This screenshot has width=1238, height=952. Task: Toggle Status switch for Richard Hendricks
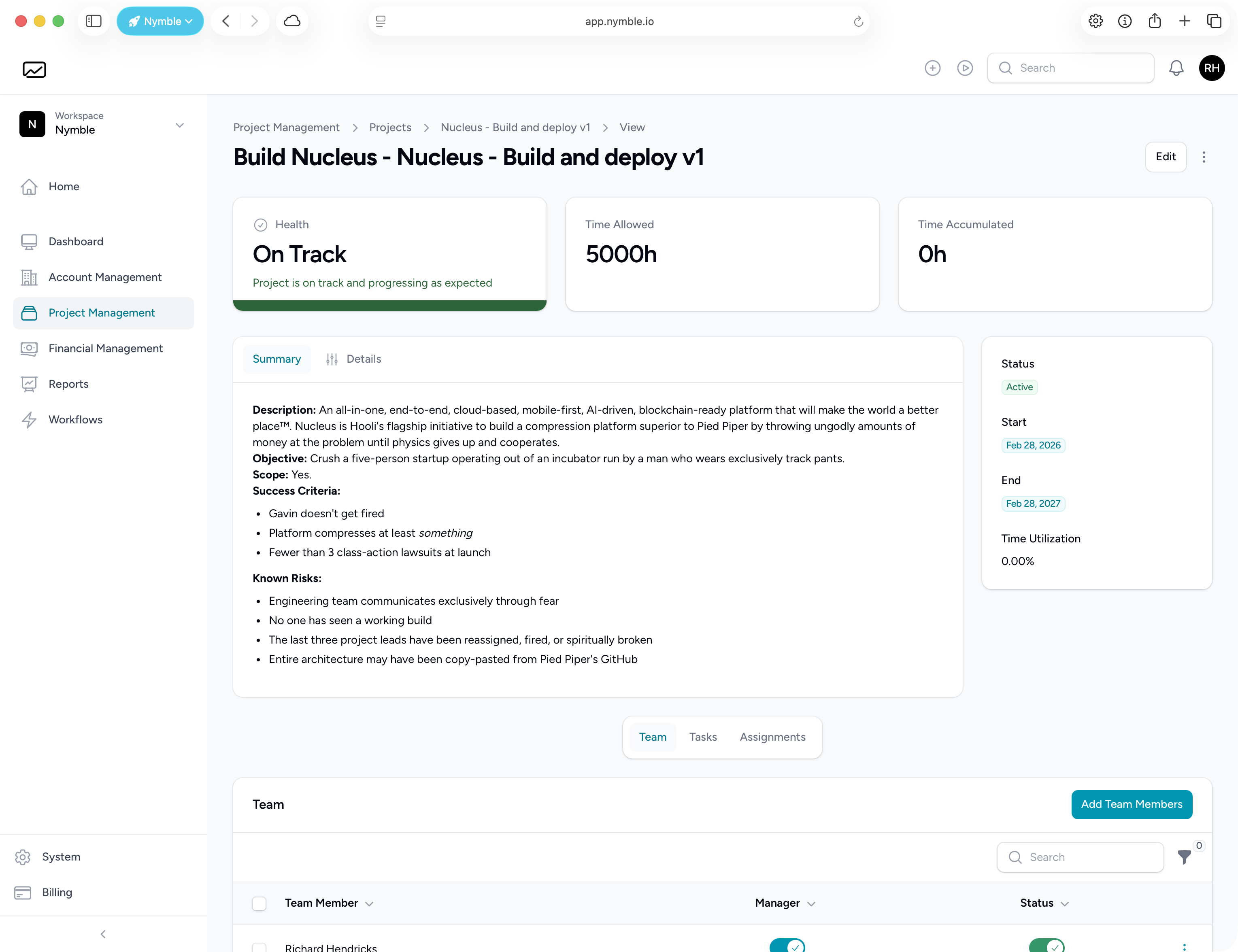[x=1046, y=945]
